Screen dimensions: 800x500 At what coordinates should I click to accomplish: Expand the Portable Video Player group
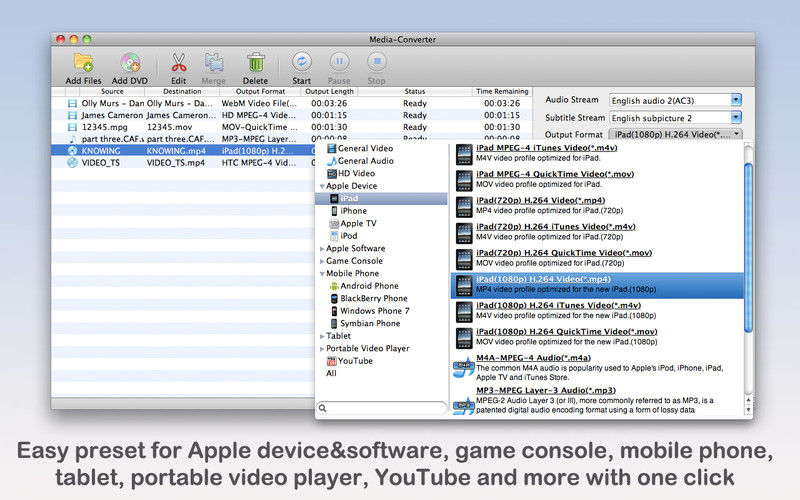(x=322, y=349)
